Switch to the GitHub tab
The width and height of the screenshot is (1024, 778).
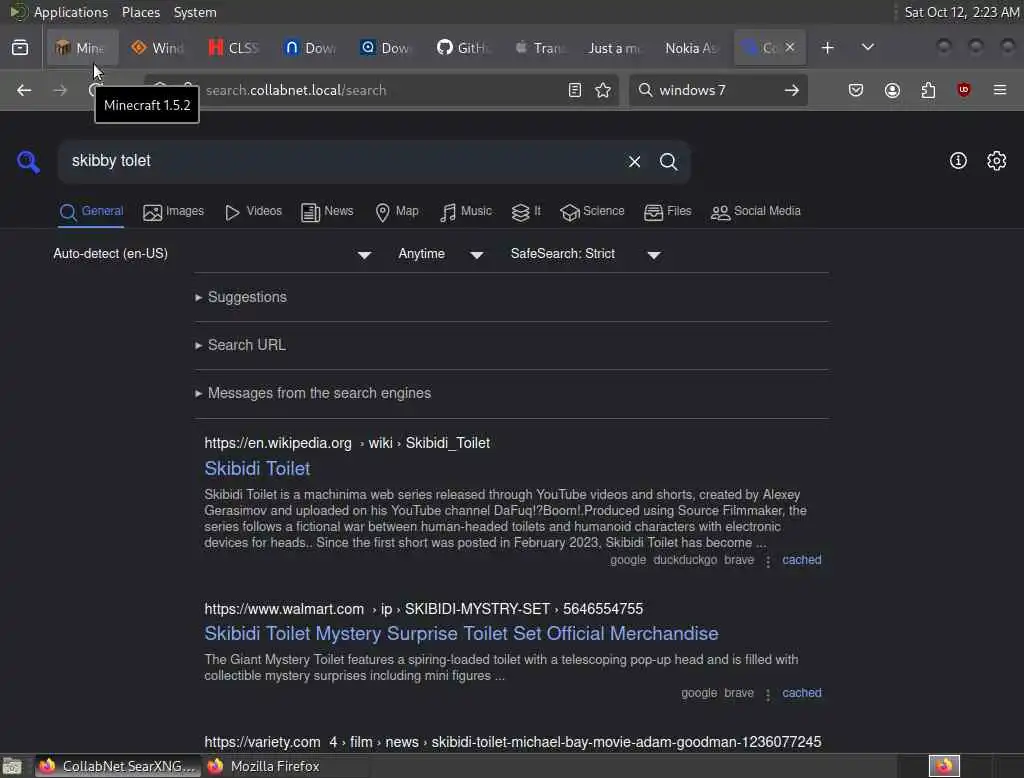[462, 48]
